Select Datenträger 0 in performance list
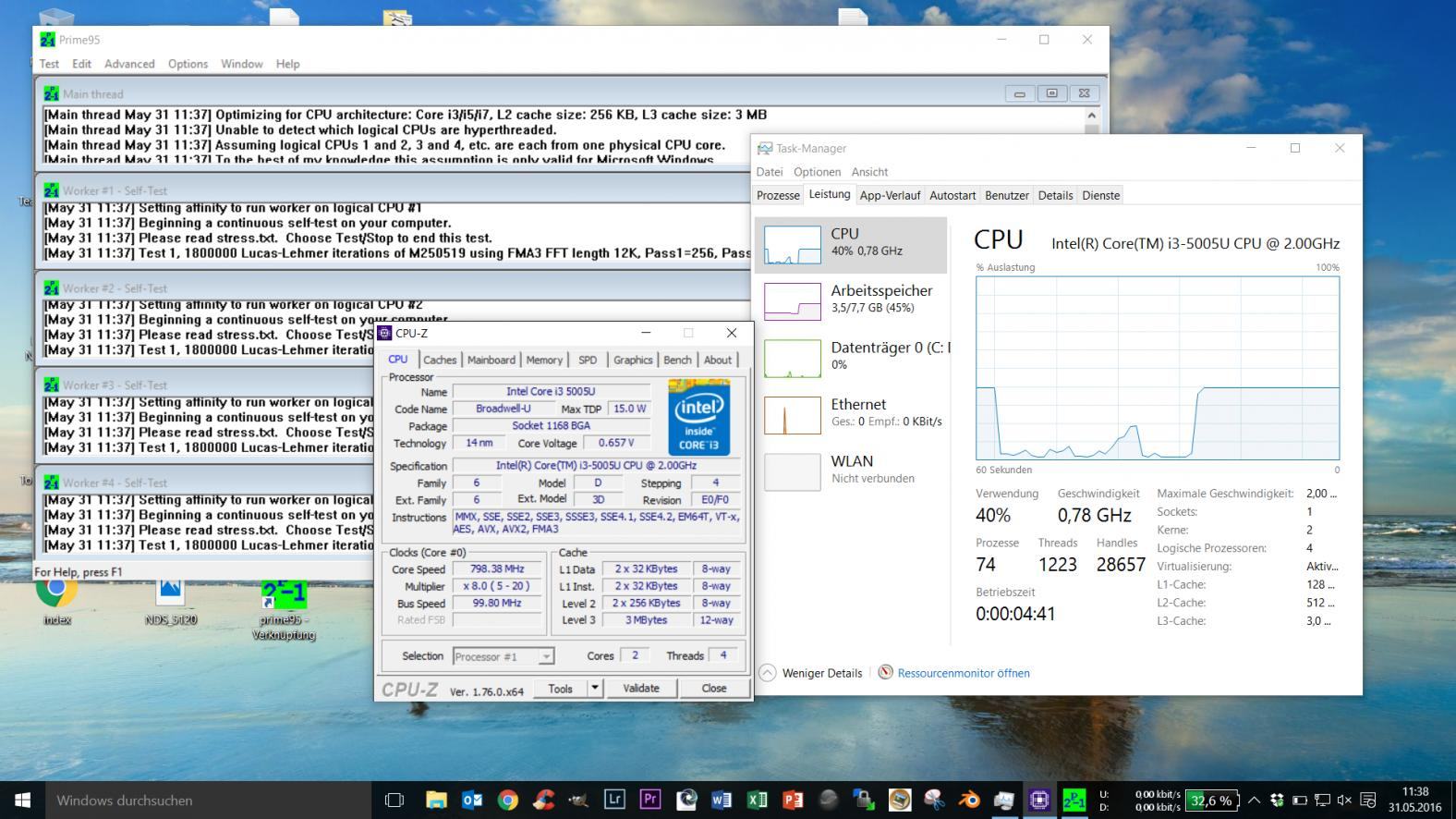This screenshot has width=1456, height=819. [x=851, y=357]
